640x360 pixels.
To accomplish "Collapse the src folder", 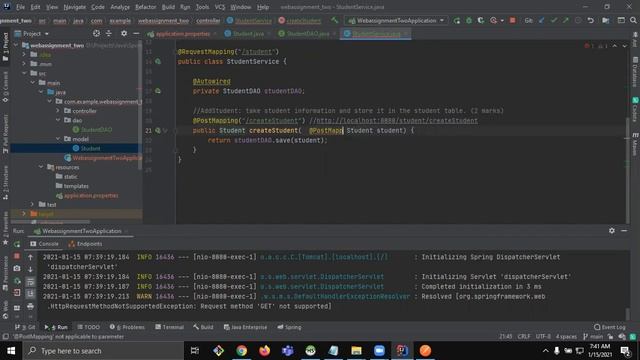I will point(24,73).
